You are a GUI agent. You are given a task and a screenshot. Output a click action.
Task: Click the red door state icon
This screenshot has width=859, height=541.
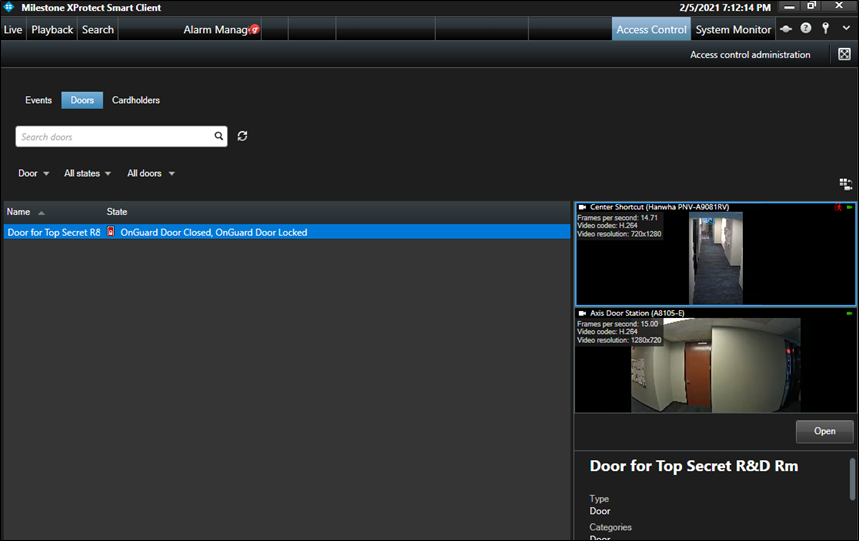[111, 232]
